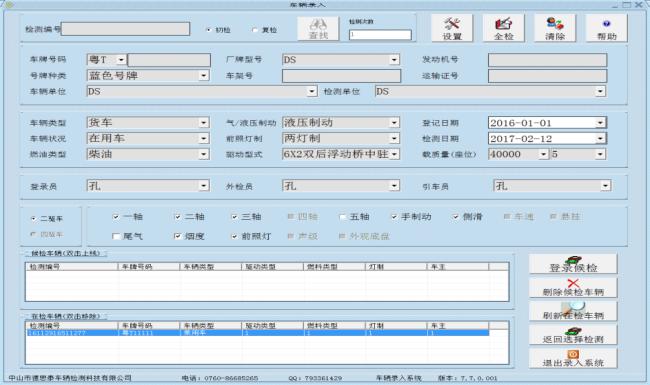Select the 复检 radio button

(x=255, y=30)
